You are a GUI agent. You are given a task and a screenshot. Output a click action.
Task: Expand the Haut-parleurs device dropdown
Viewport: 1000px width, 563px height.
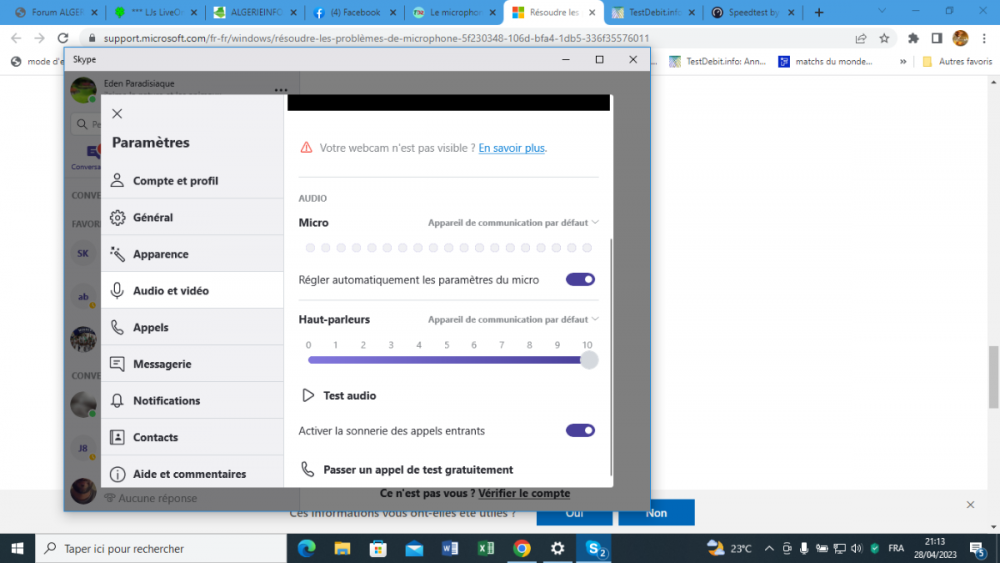[513, 320]
